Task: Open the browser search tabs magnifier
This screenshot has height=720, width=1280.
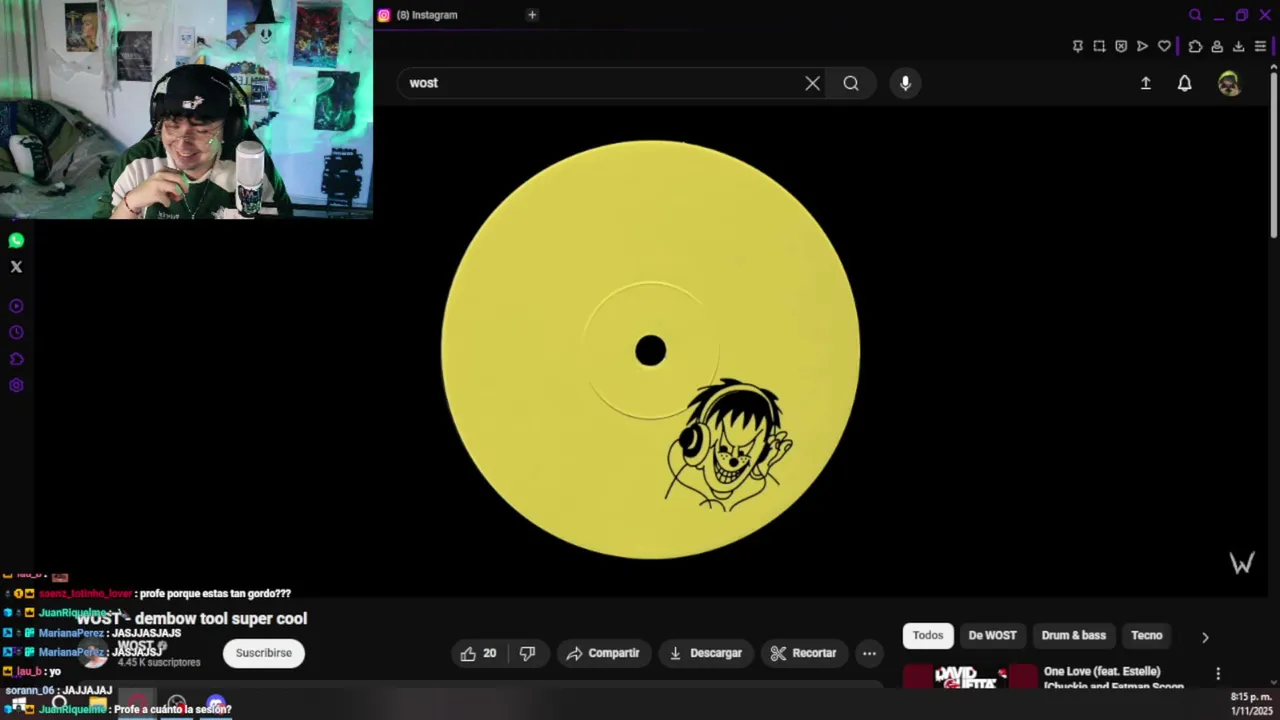Action: pyautogui.click(x=1195, y=15)
